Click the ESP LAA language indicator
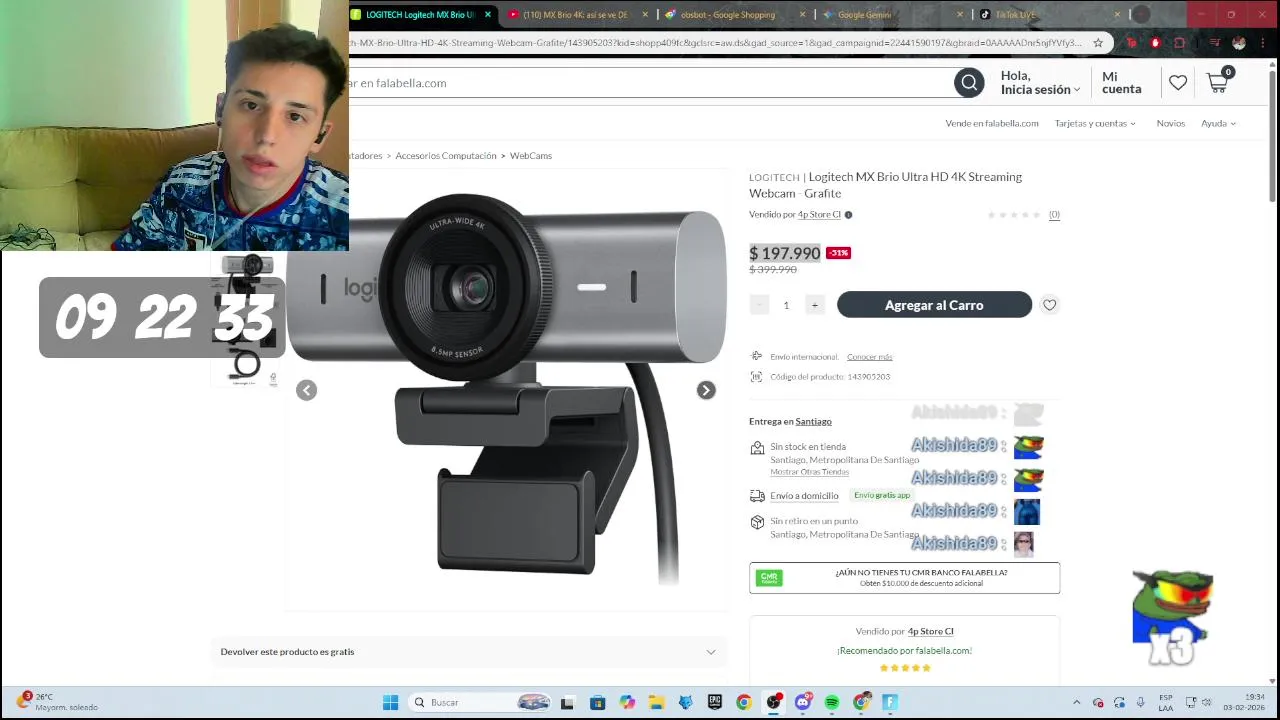Viewport: 1280px width, 720px height. coord(1166,702)
